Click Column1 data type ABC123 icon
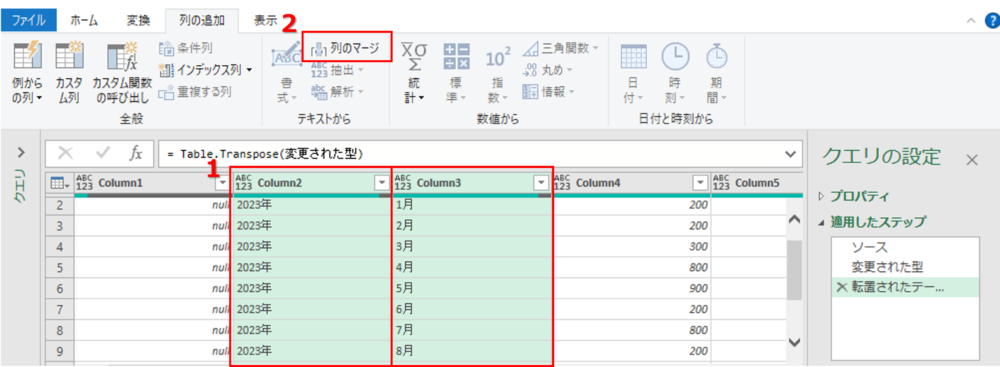The height and width of the screenshot is (367, 1000). point(84,184)
